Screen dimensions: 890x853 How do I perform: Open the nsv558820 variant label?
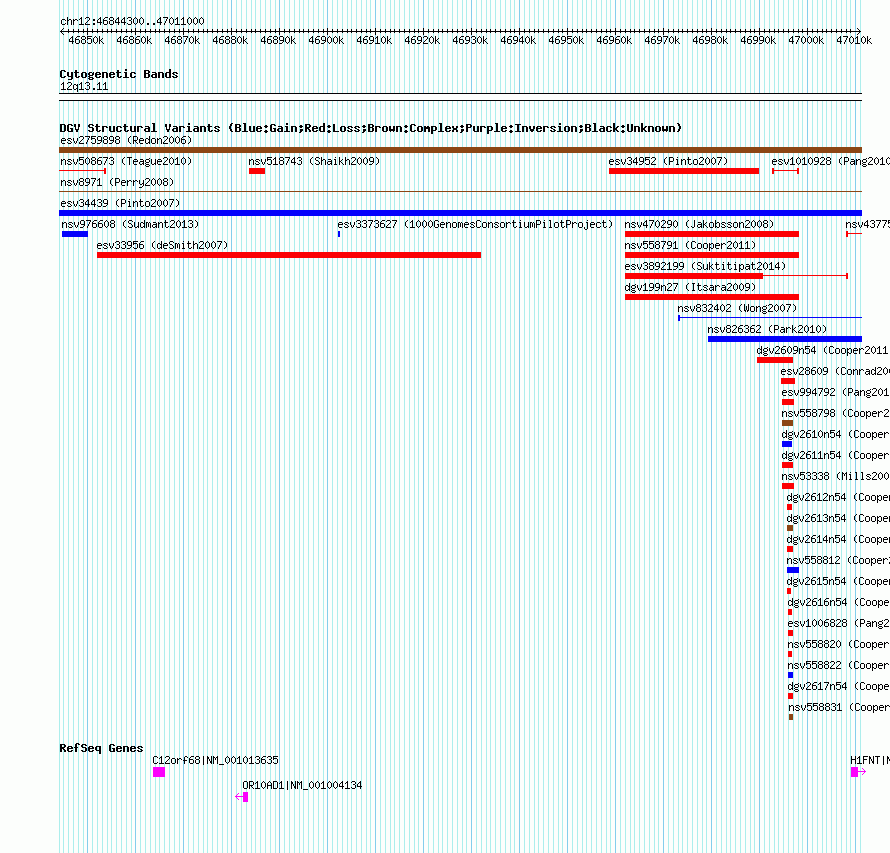(838, 644)
